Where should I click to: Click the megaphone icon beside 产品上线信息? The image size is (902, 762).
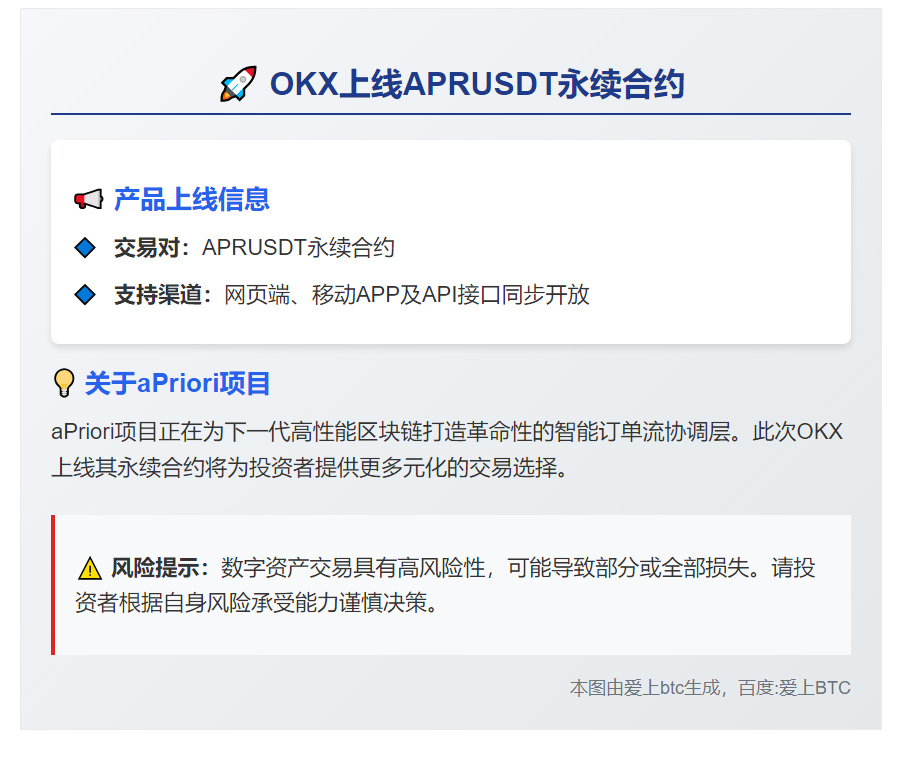click(x=88, y=200)
